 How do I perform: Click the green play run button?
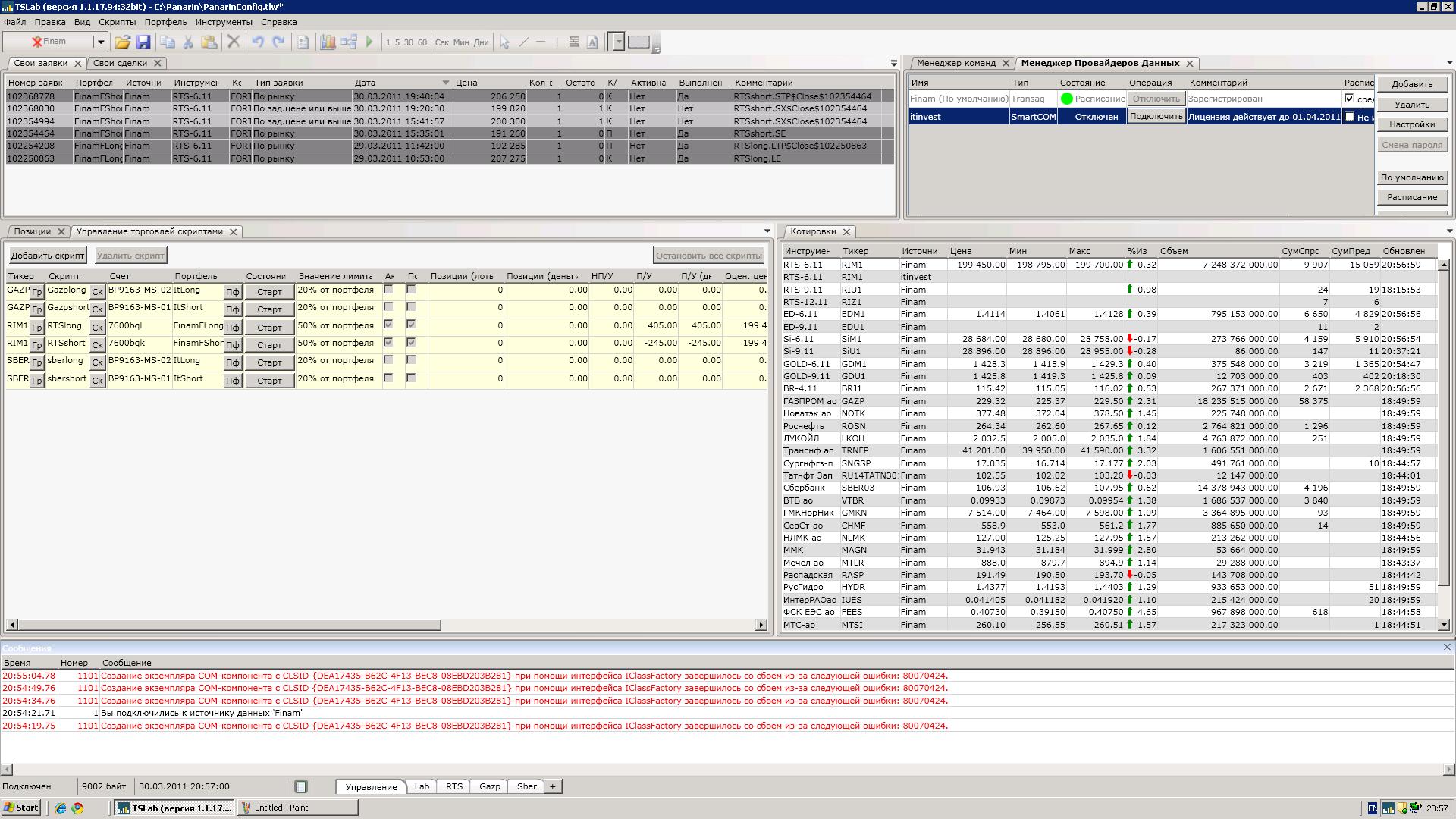pos(369,42)
